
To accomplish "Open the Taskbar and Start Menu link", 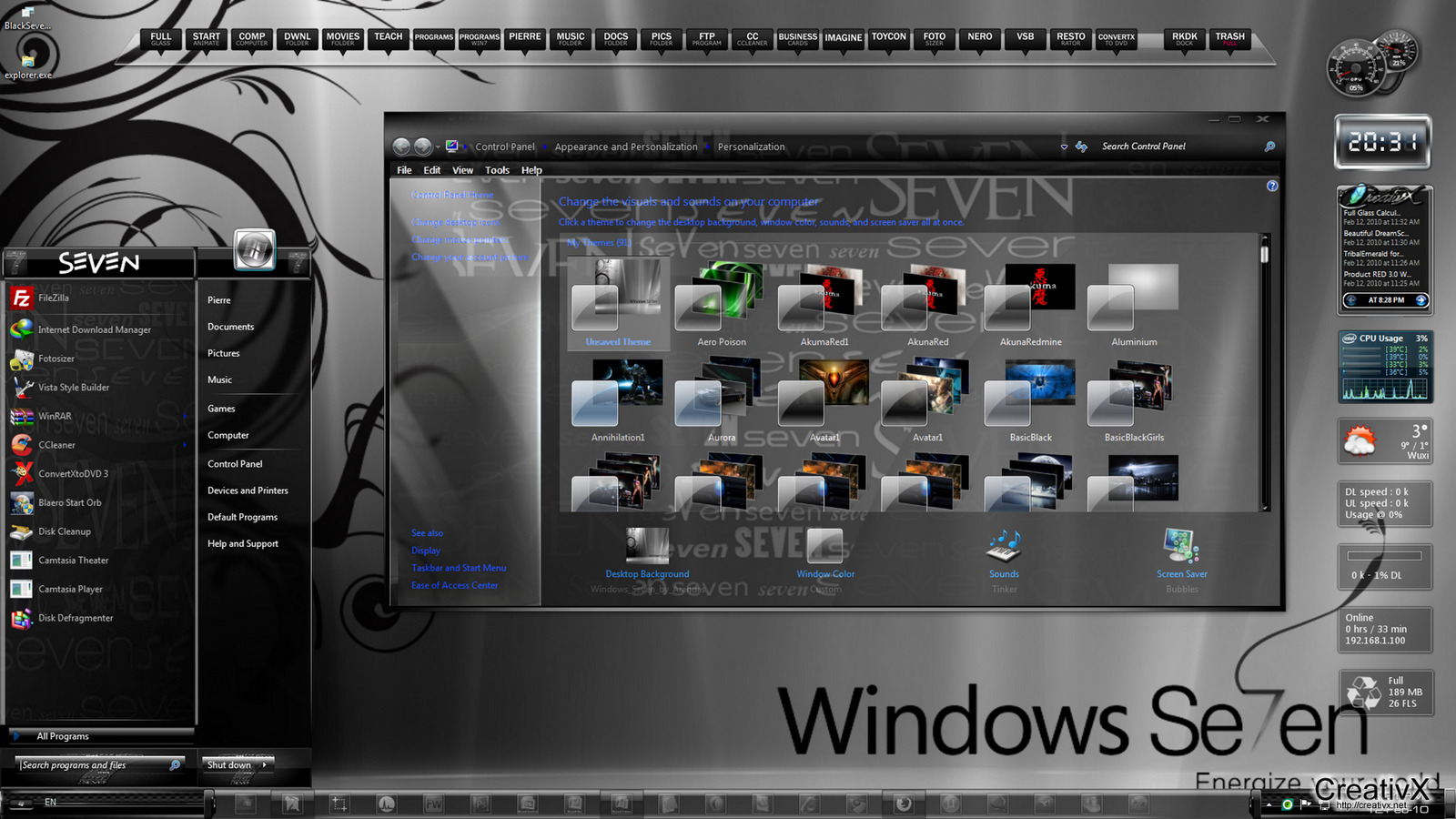I will tap(459, 568).
